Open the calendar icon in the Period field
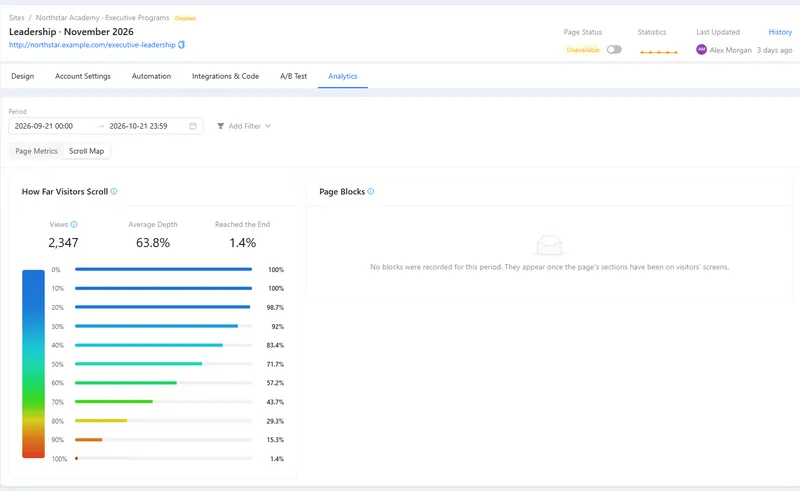This screenshot has width=800, height=491. pyautogui.click(x=193, y=126)
